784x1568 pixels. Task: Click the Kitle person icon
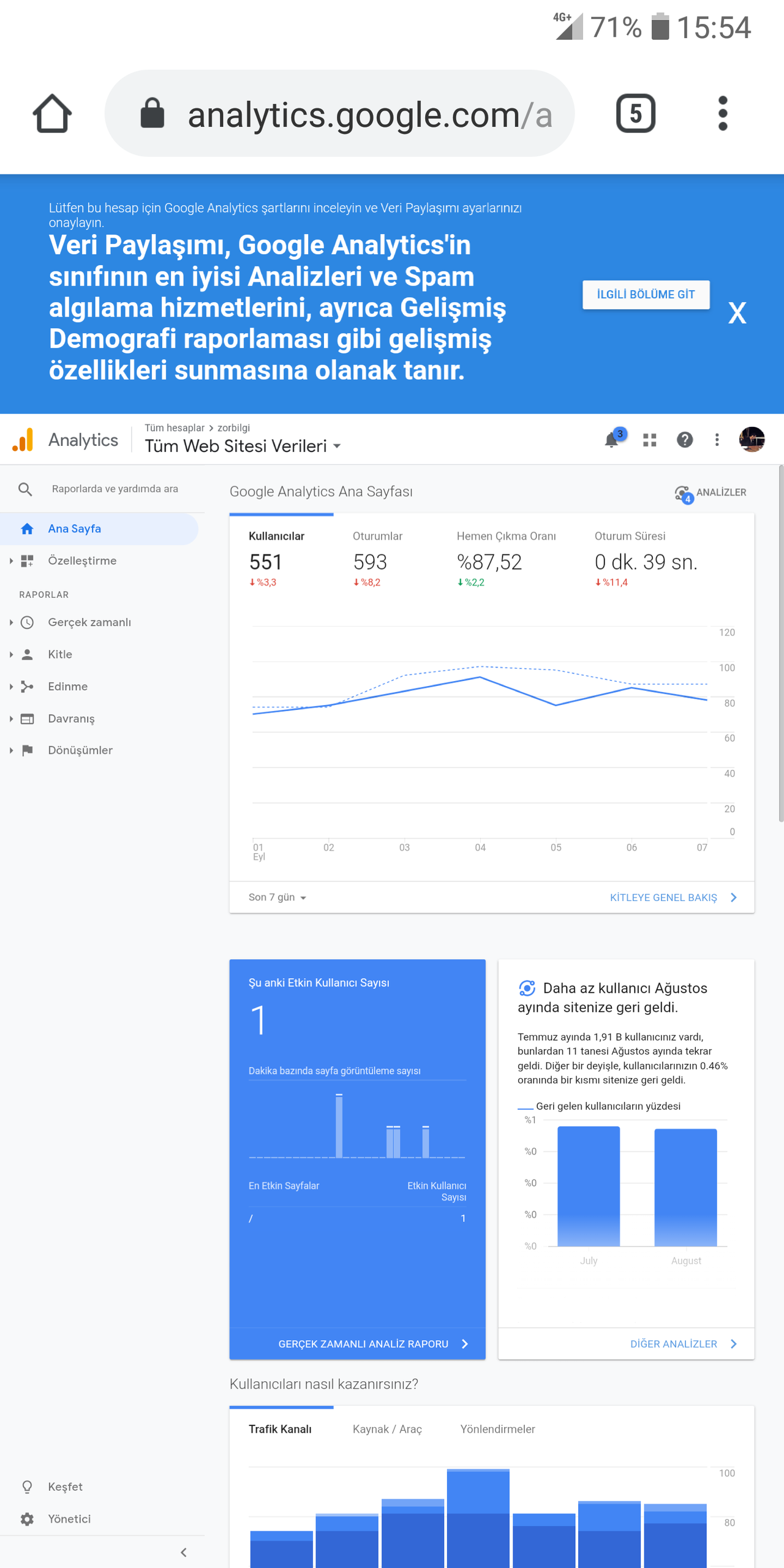click(x=27, y=654)
